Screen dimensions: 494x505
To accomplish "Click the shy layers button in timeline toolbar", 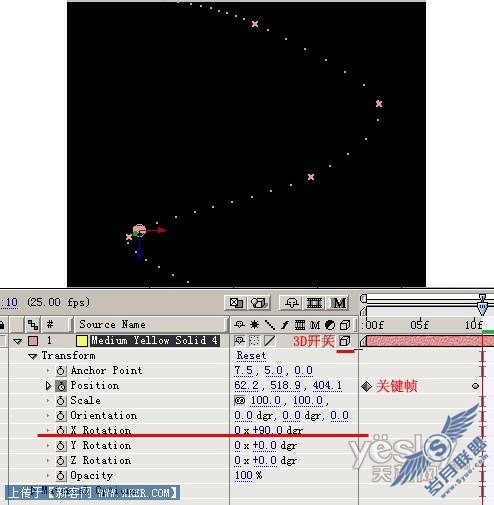I will point(292,303).
